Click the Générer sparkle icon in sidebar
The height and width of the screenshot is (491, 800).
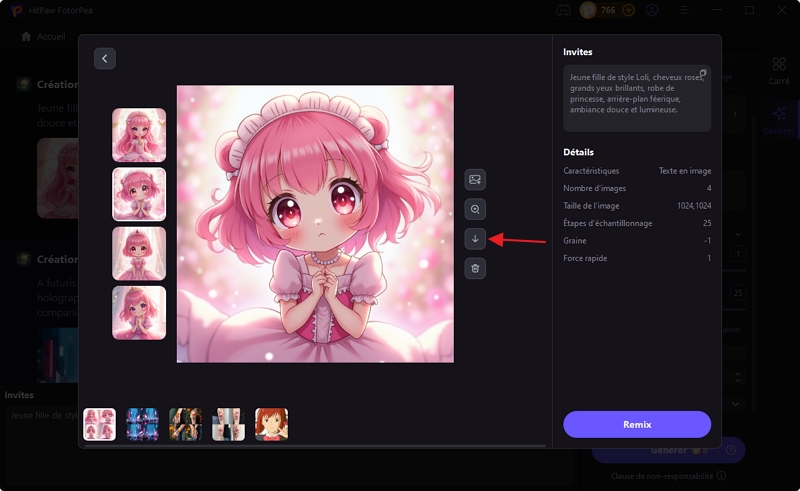[x=779, y=113]
